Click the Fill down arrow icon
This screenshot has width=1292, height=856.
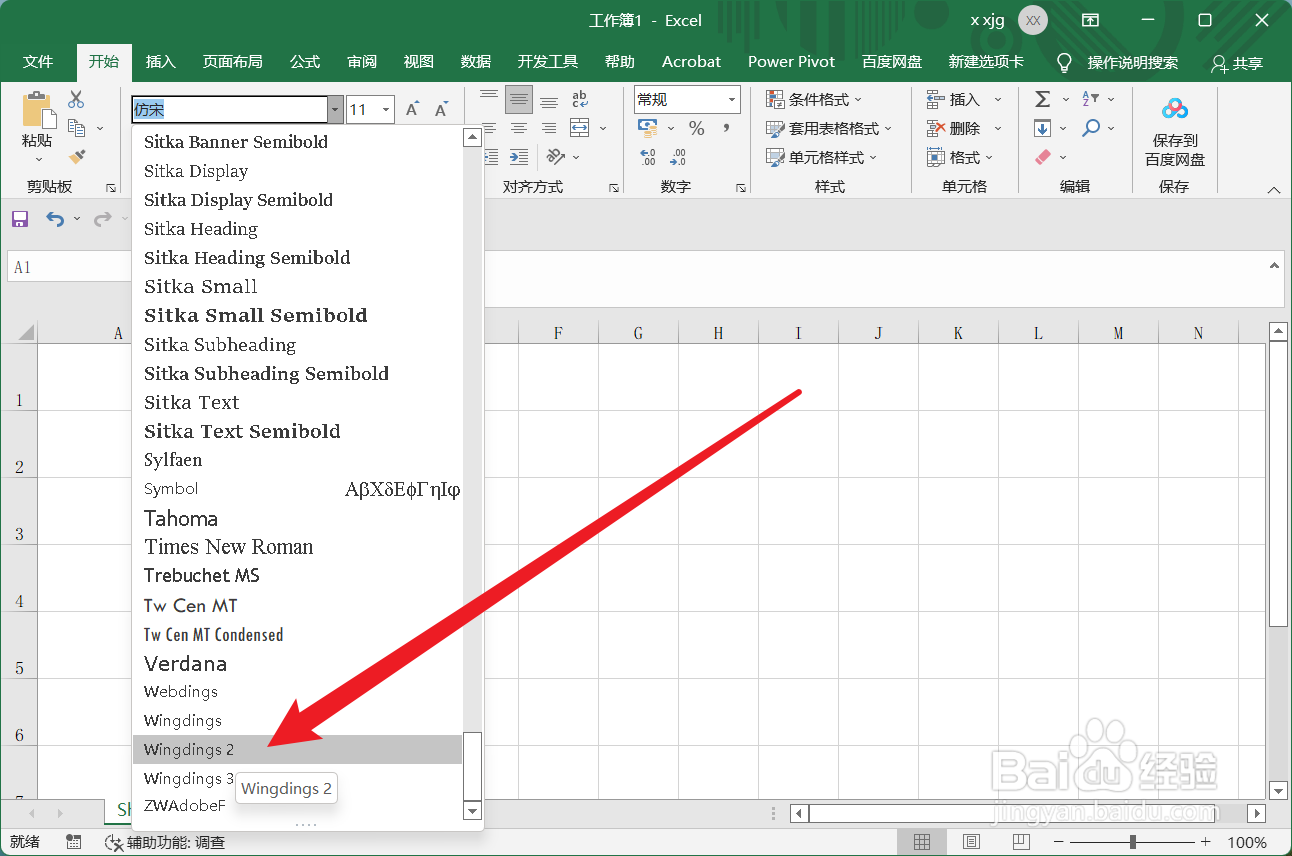tap(1042, 128)
